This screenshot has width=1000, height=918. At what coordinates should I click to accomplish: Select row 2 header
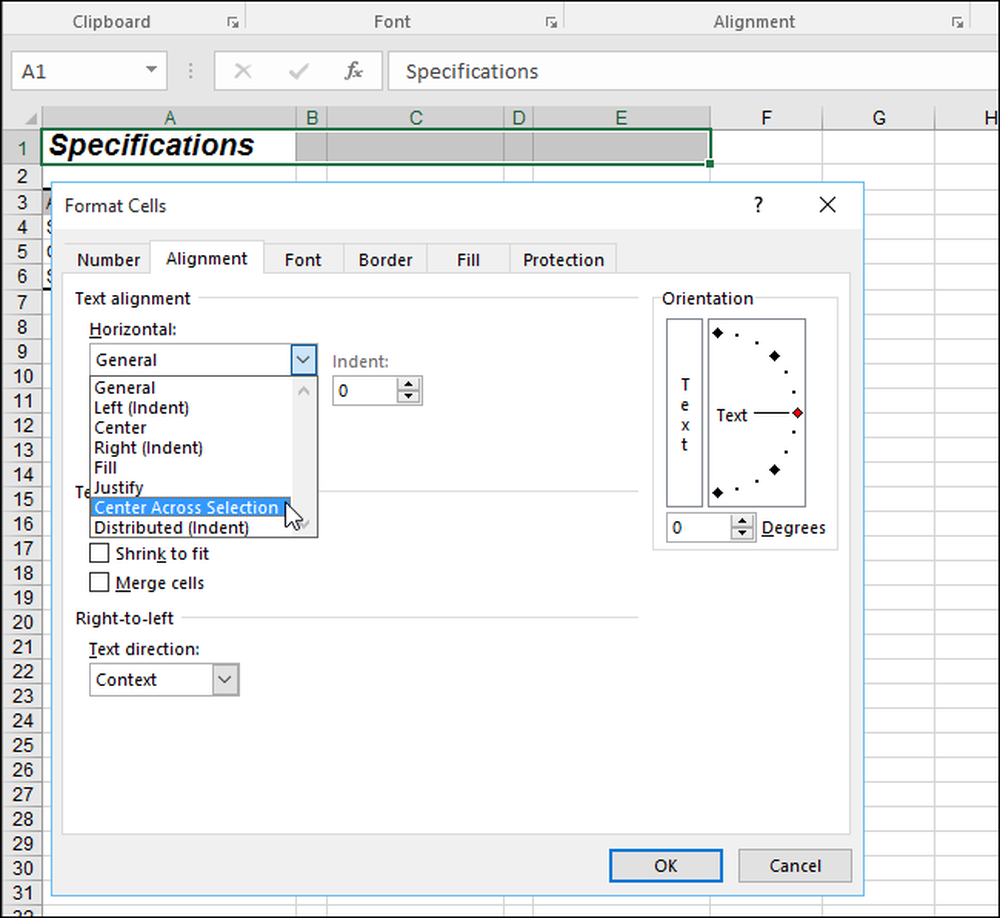click(22, 177)
